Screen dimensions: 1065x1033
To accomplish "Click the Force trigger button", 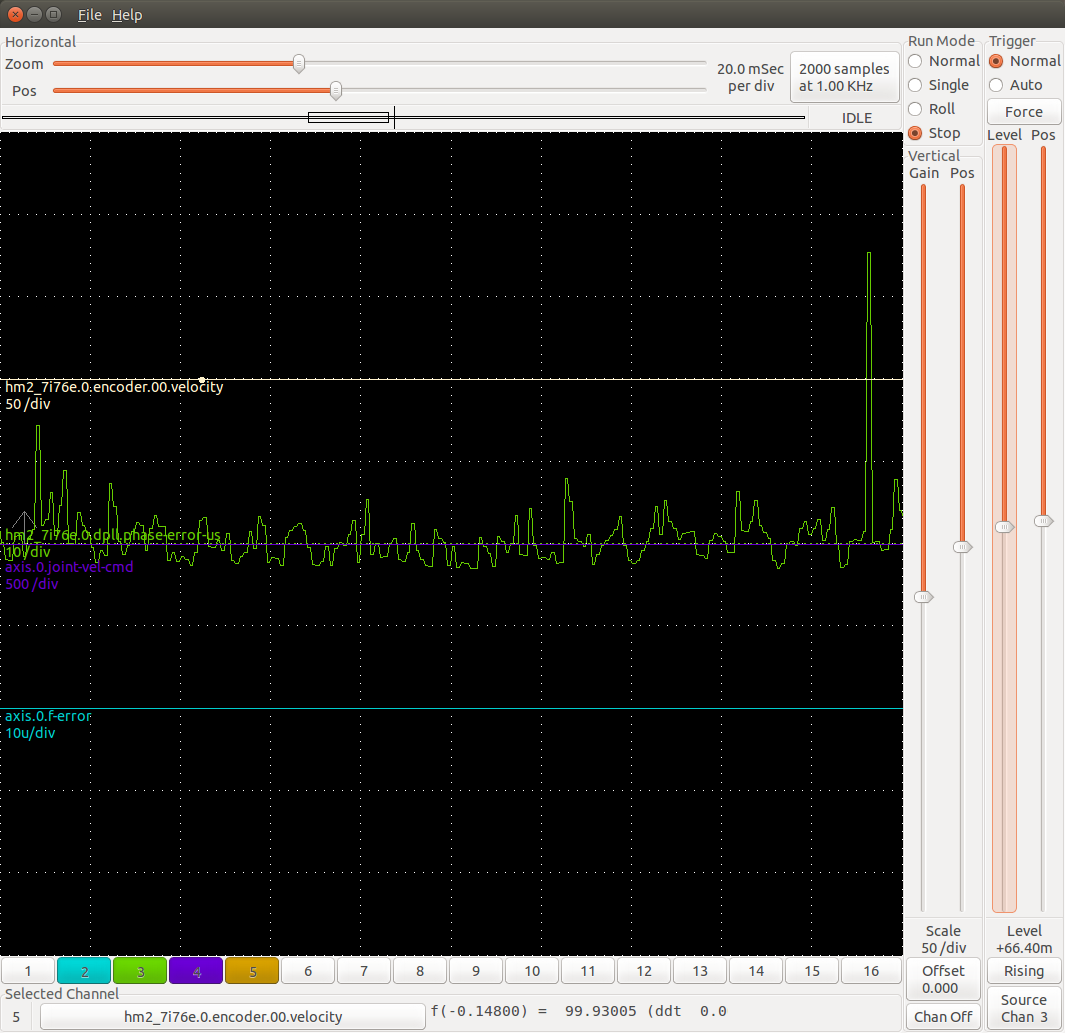I will pyautogui.click(x=1024, y=111).
